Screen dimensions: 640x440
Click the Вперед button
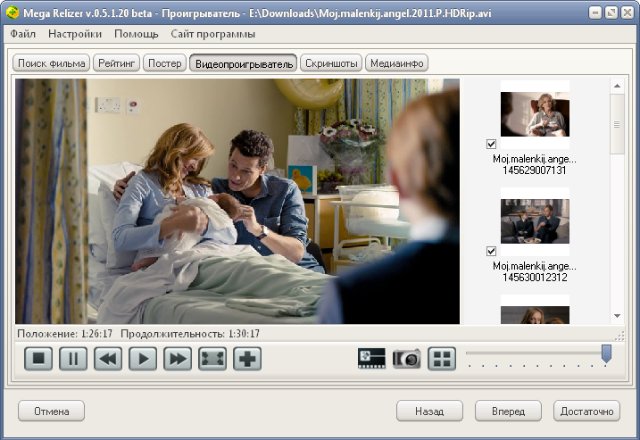(508, 411)
